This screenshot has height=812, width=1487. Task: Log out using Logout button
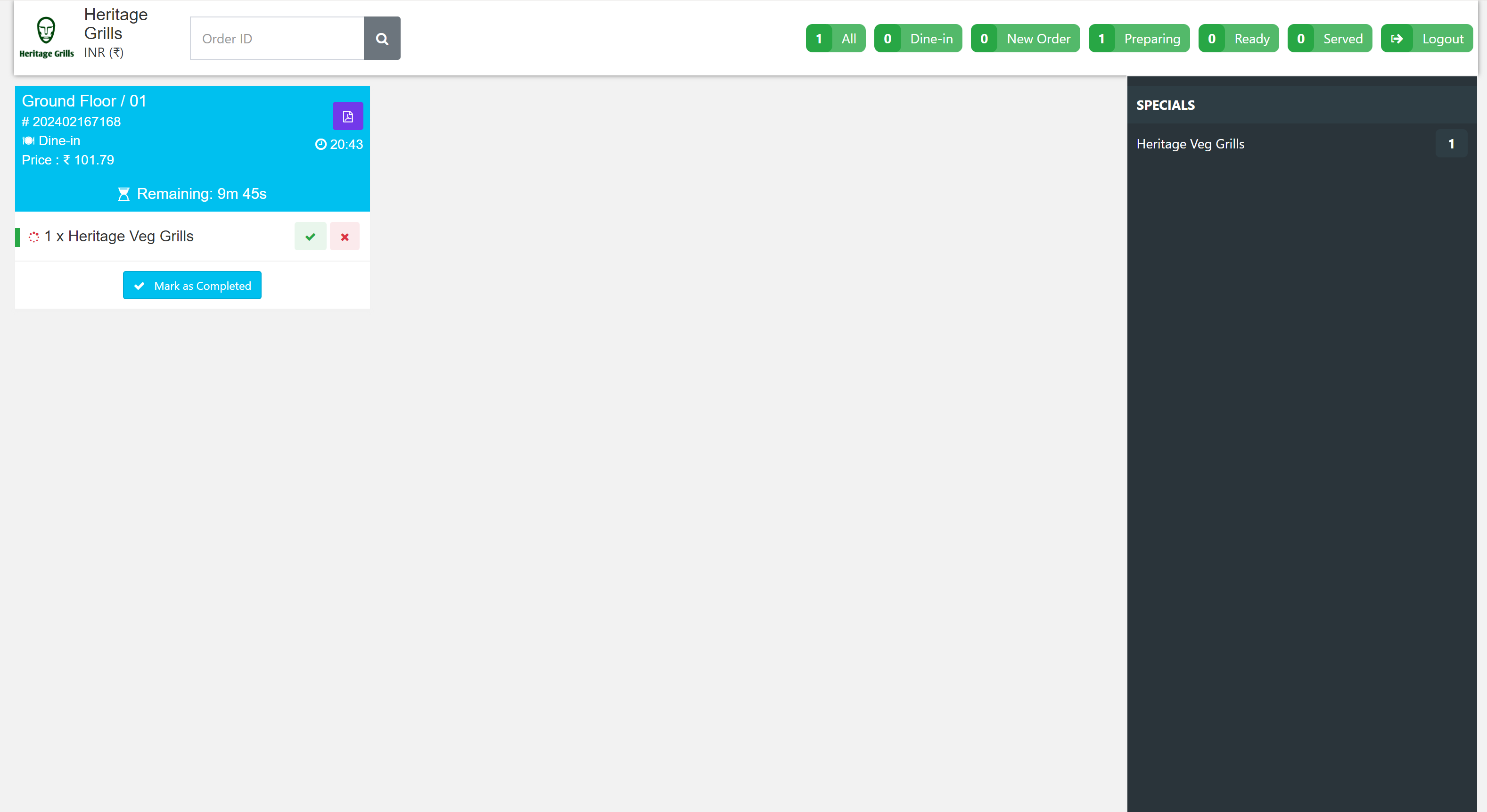point(1426,39)
